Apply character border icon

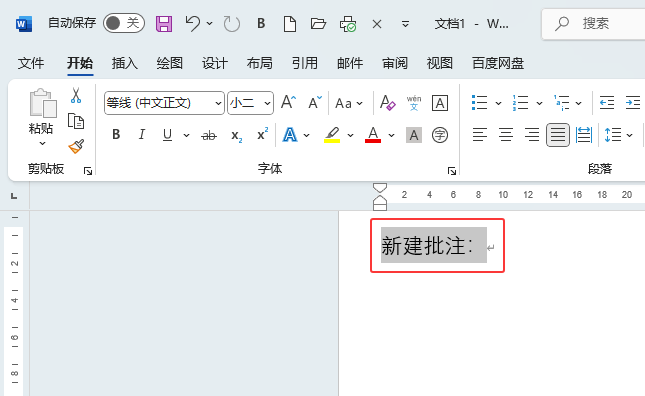click(x=440, y=103)
